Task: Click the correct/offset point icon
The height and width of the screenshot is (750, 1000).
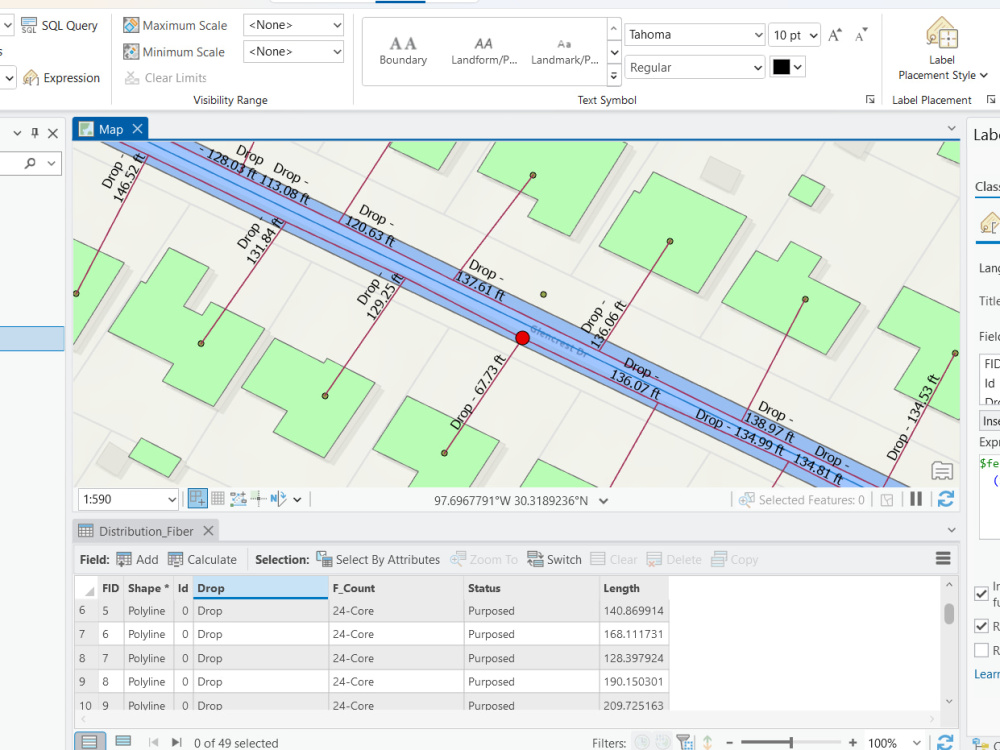Action: (x=258, y=499)
